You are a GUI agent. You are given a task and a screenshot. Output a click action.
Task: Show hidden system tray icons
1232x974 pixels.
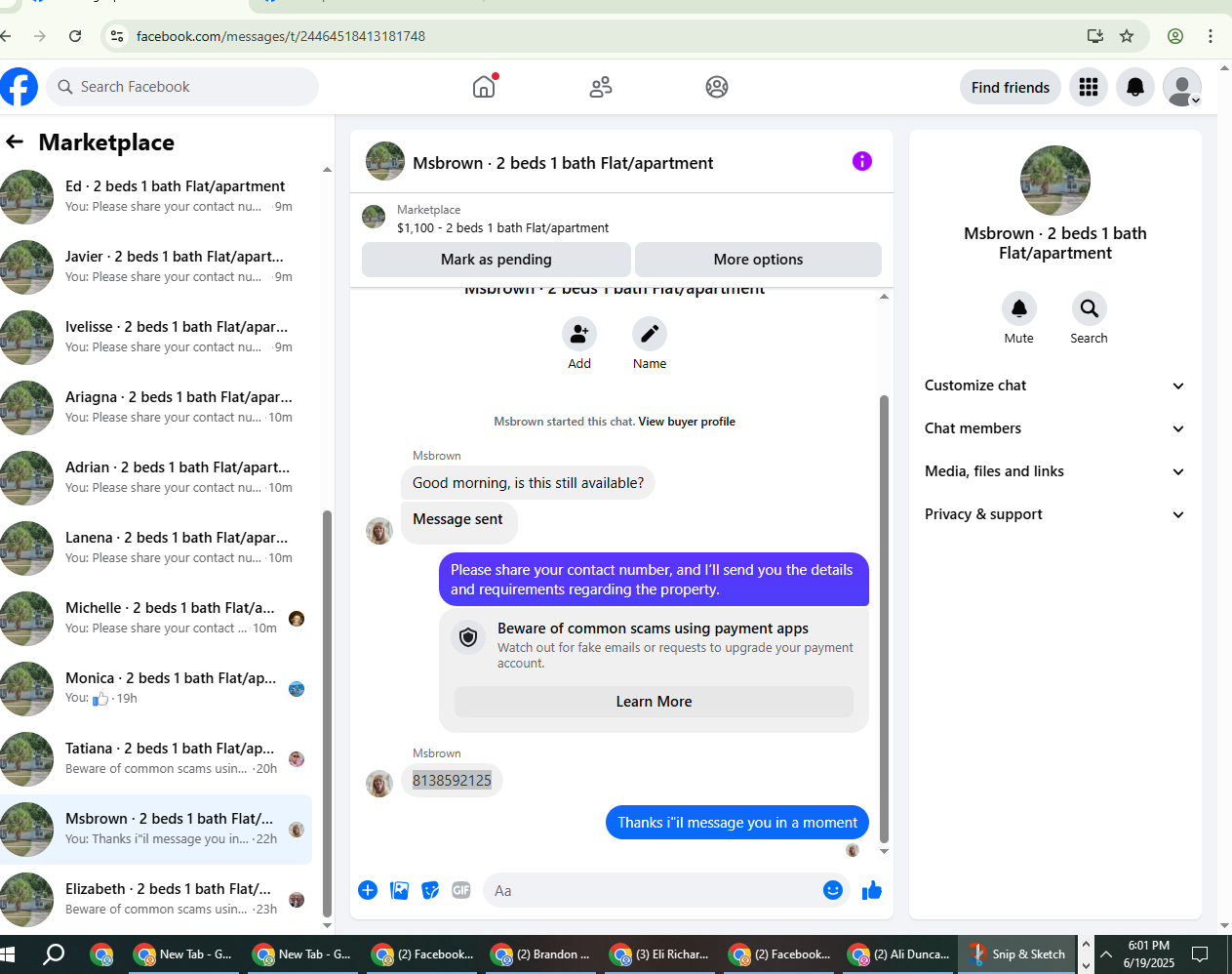click(1106, 954)
